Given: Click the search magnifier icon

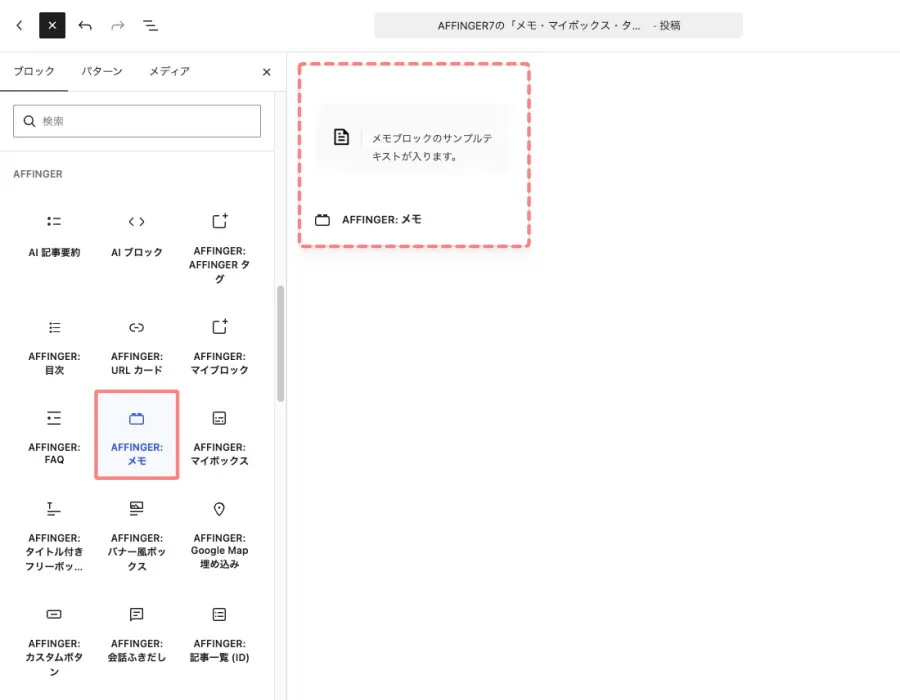Looking at the screenshot, I should (x=29, y=121).
